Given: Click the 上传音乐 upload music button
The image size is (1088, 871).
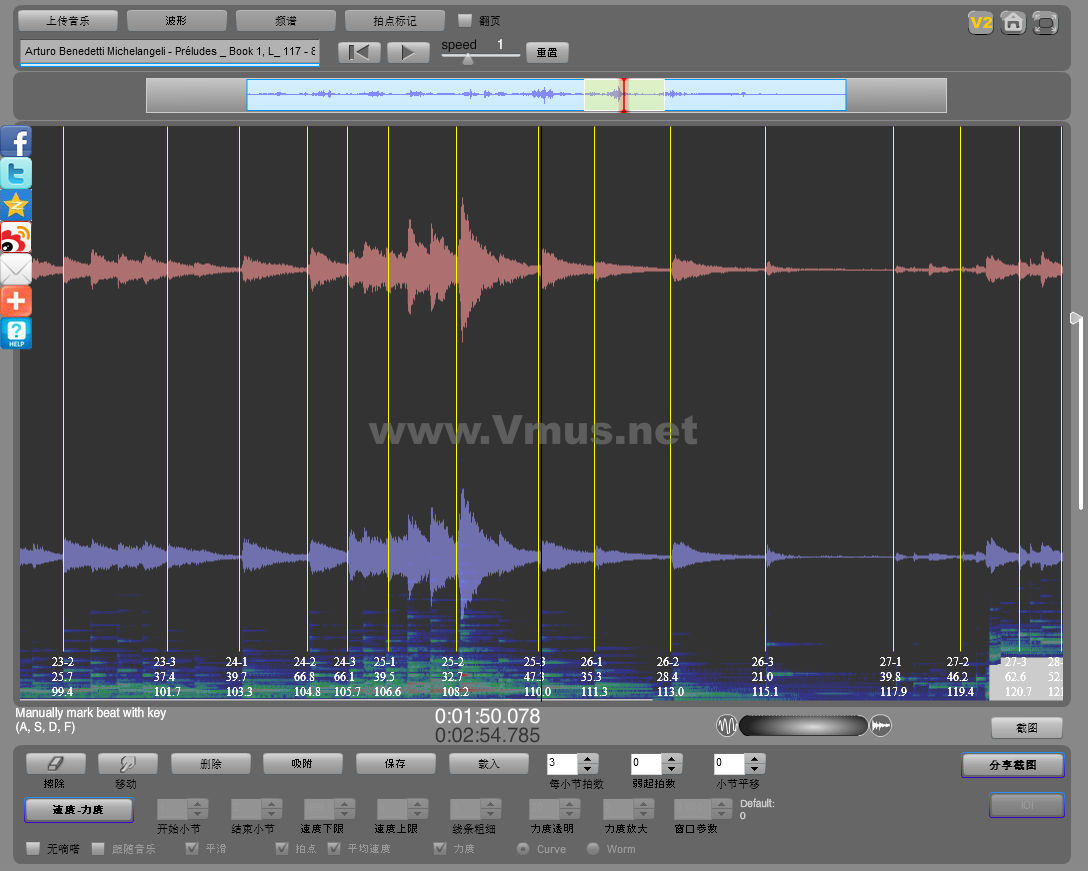Looking at the screenshot, I should point(68,20).
